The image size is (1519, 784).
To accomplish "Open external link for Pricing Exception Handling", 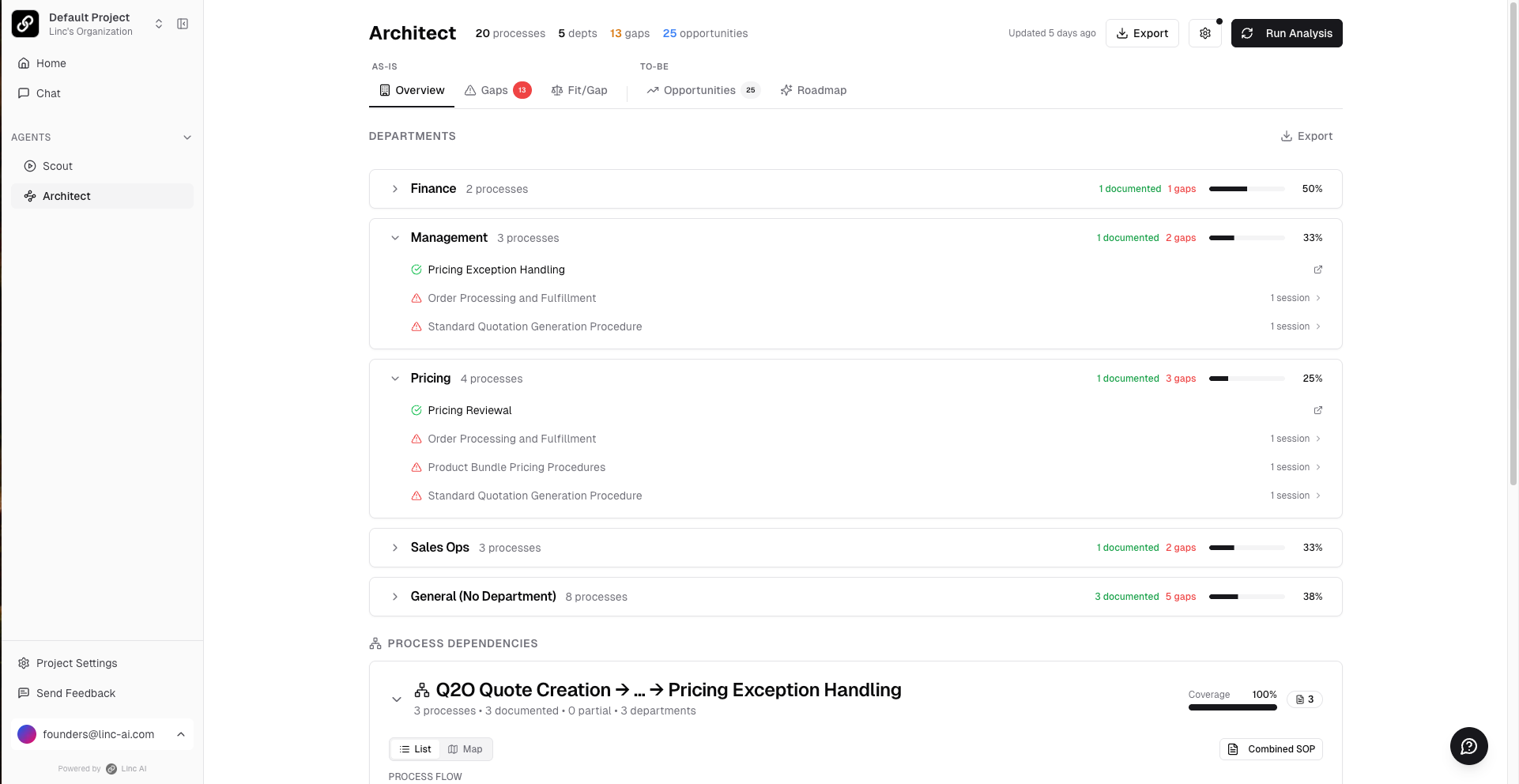I will (x=1317, y=269).
